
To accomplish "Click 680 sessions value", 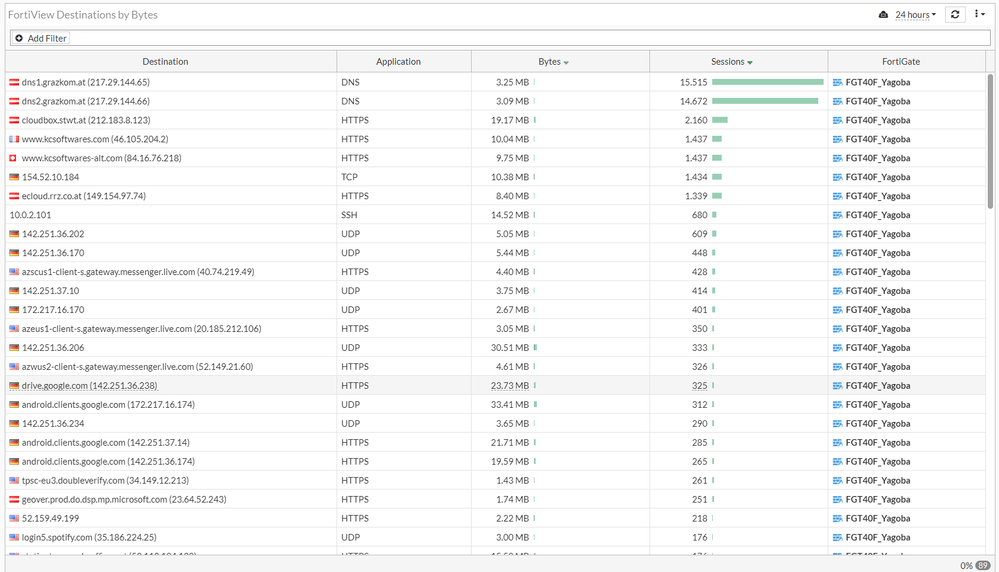I will pos(700,215).
